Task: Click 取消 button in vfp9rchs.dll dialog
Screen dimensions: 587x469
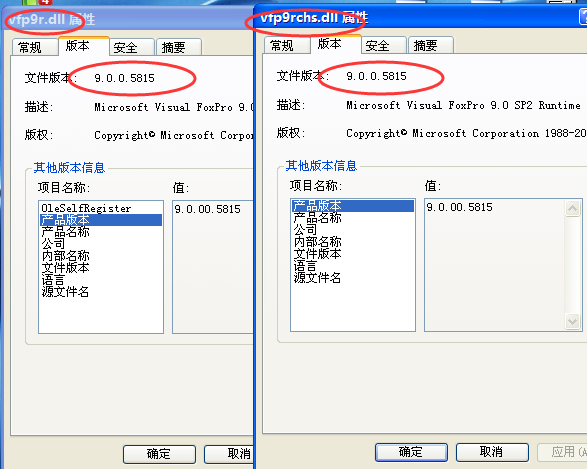Action: (492, 452)
